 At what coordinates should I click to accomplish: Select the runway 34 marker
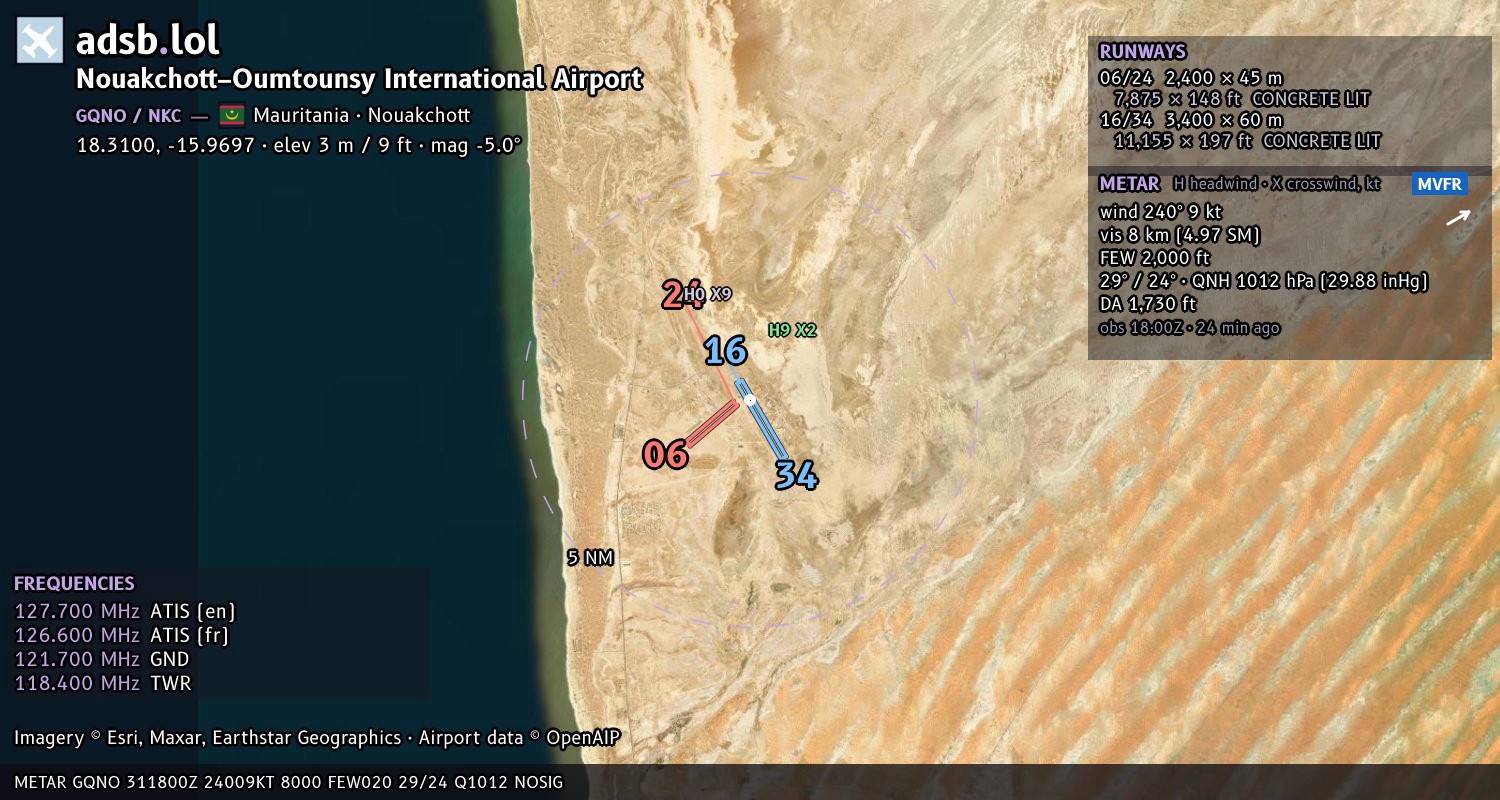[796, 475]
